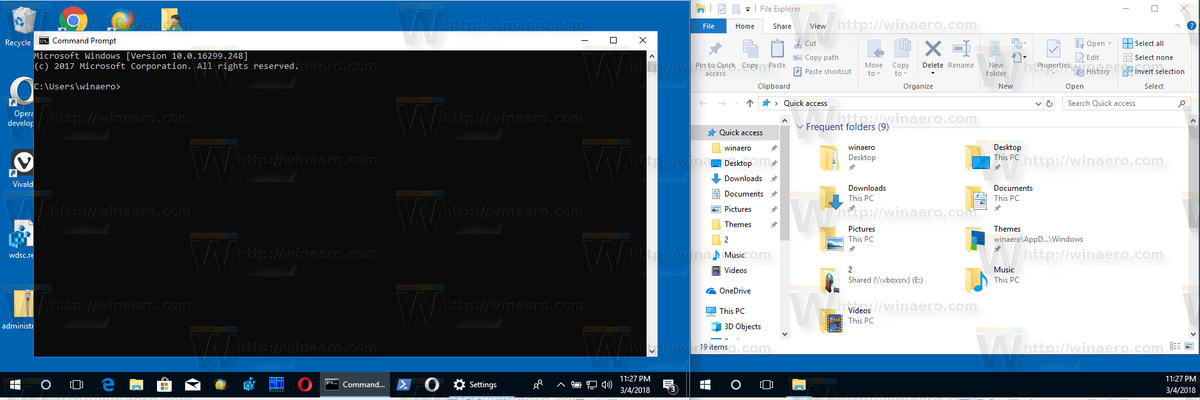Go up one folder level in File Explorer
The height and width of the screenshot is (400, 1200).
749,103
